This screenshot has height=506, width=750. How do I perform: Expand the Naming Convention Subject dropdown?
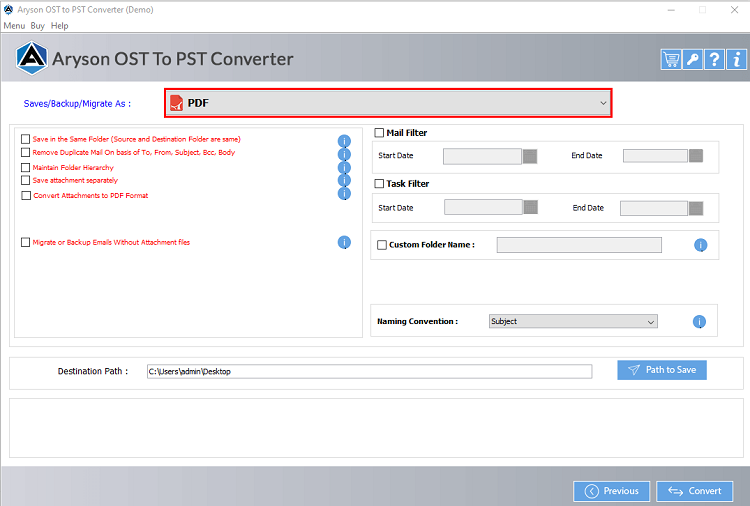pos(573,321)
